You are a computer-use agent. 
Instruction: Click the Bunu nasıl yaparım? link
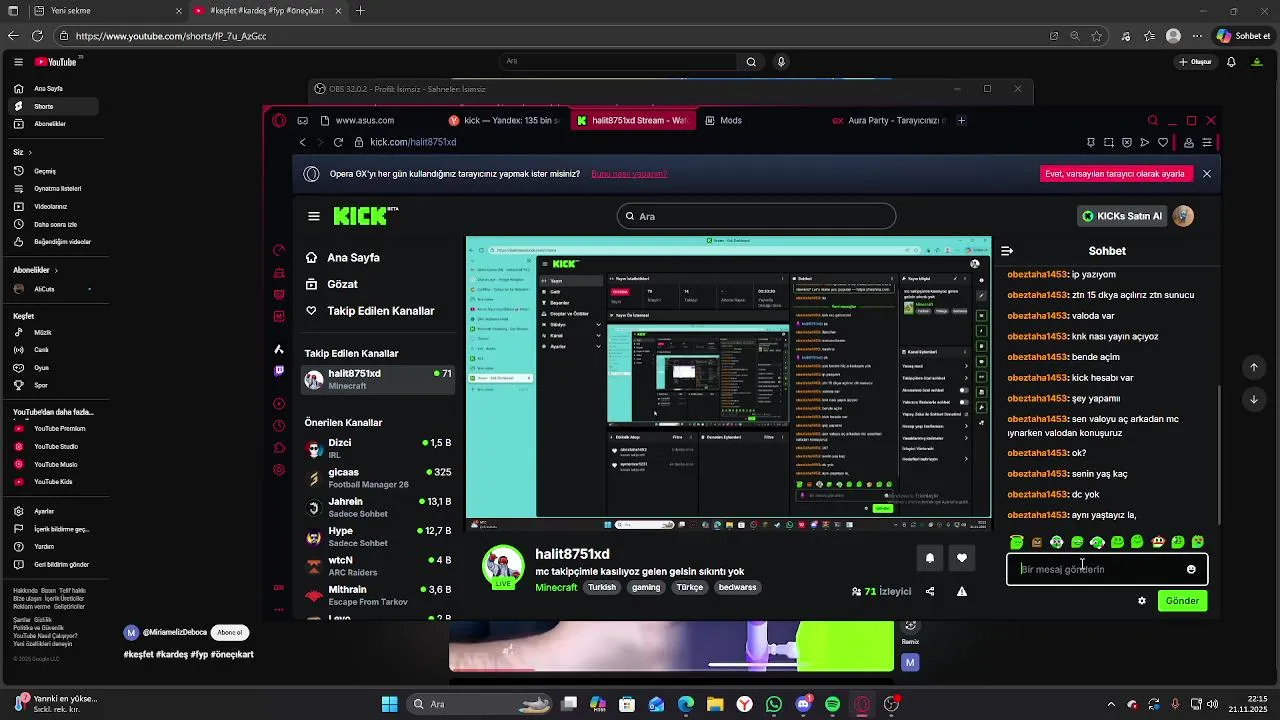click(629, 174)
